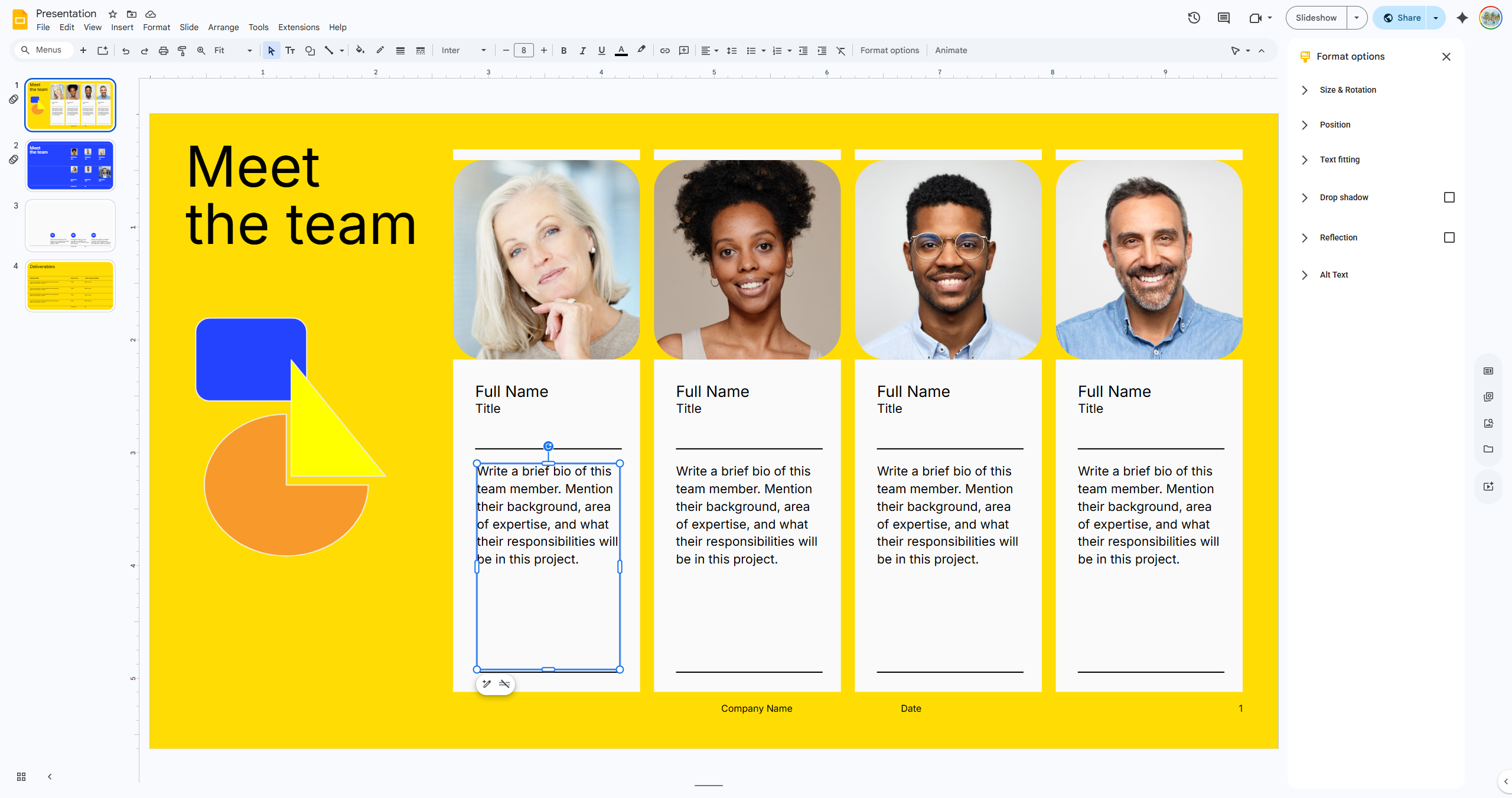Select the shape tool icon

pos(310,51)
